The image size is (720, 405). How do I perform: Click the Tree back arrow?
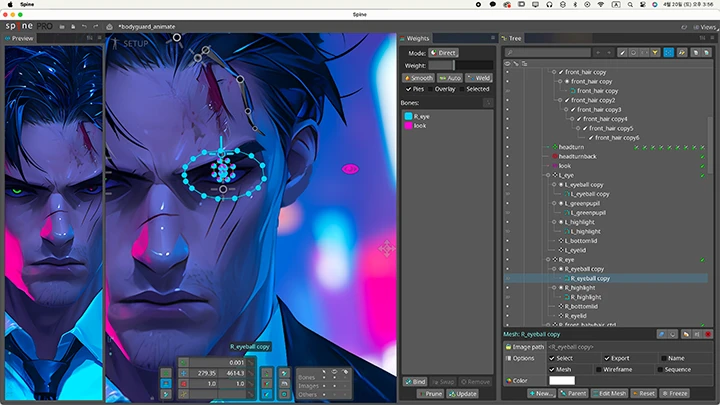click(598, 53)
